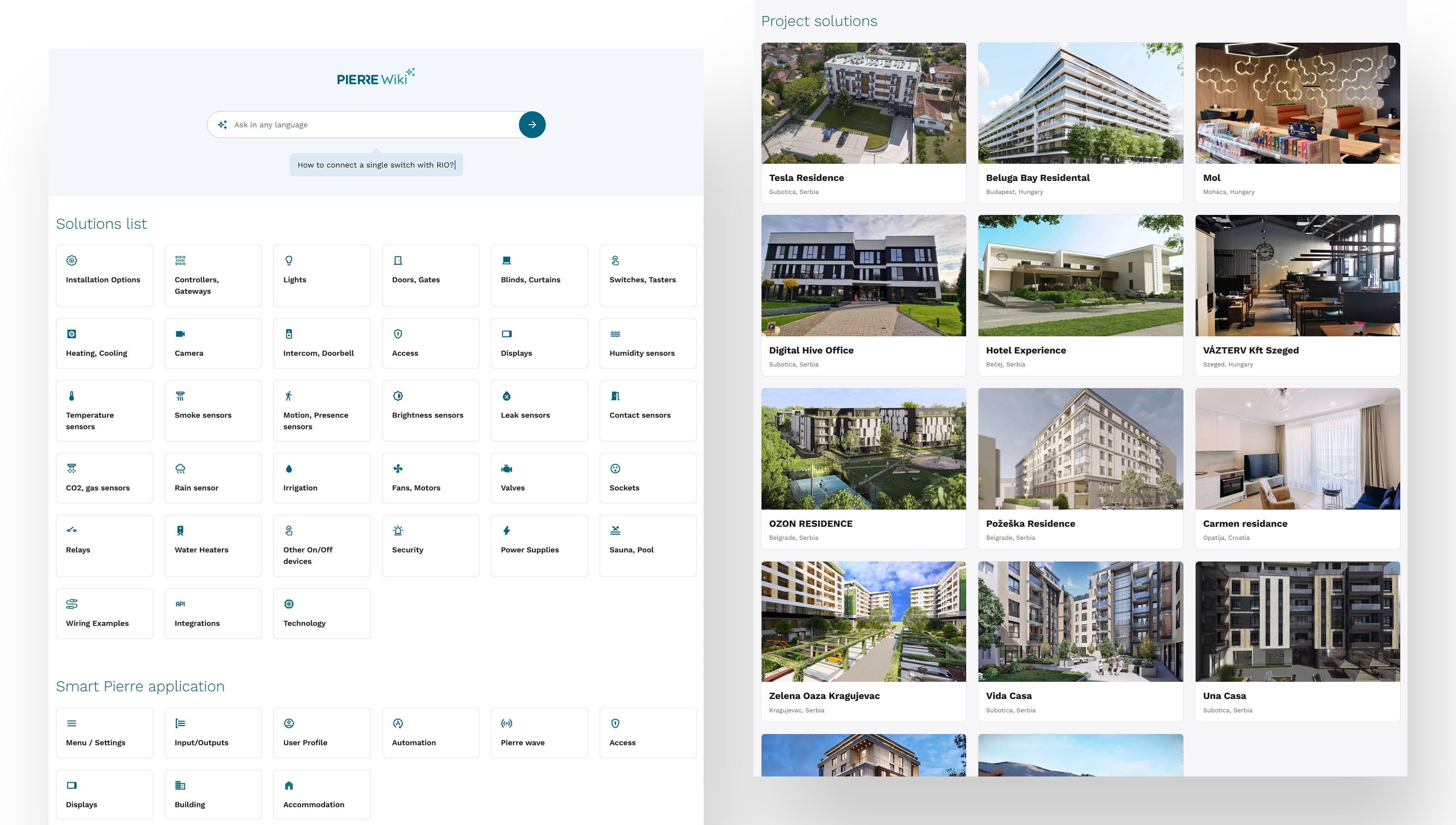Click the Intercom, Doorbell icon
Viewport: 1456px width, 825px height.
click(289, 334)
